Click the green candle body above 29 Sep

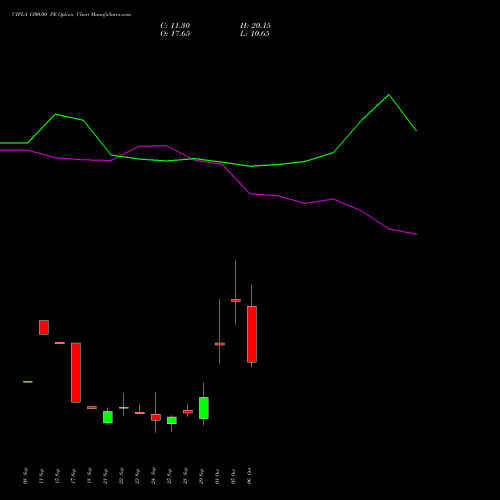coord(204,408)
